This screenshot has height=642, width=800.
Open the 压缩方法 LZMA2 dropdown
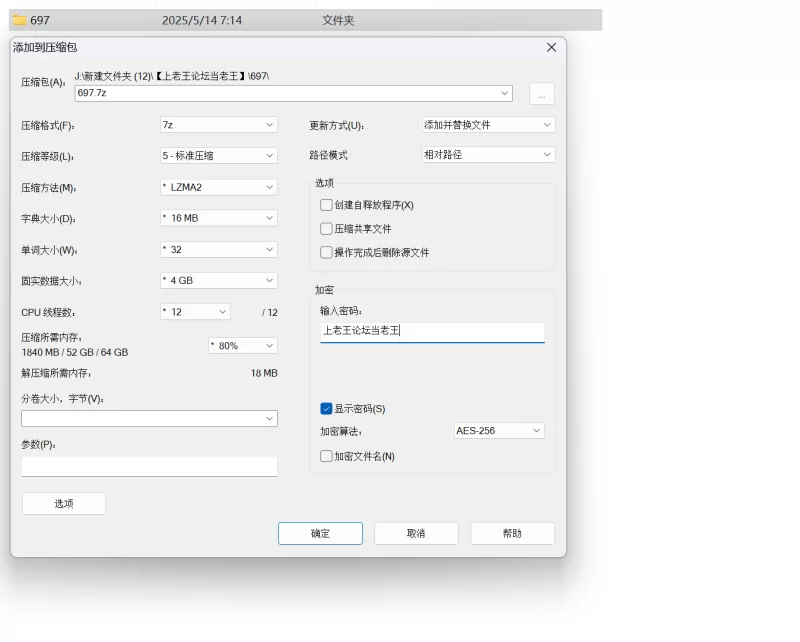[x=218, y=187]
